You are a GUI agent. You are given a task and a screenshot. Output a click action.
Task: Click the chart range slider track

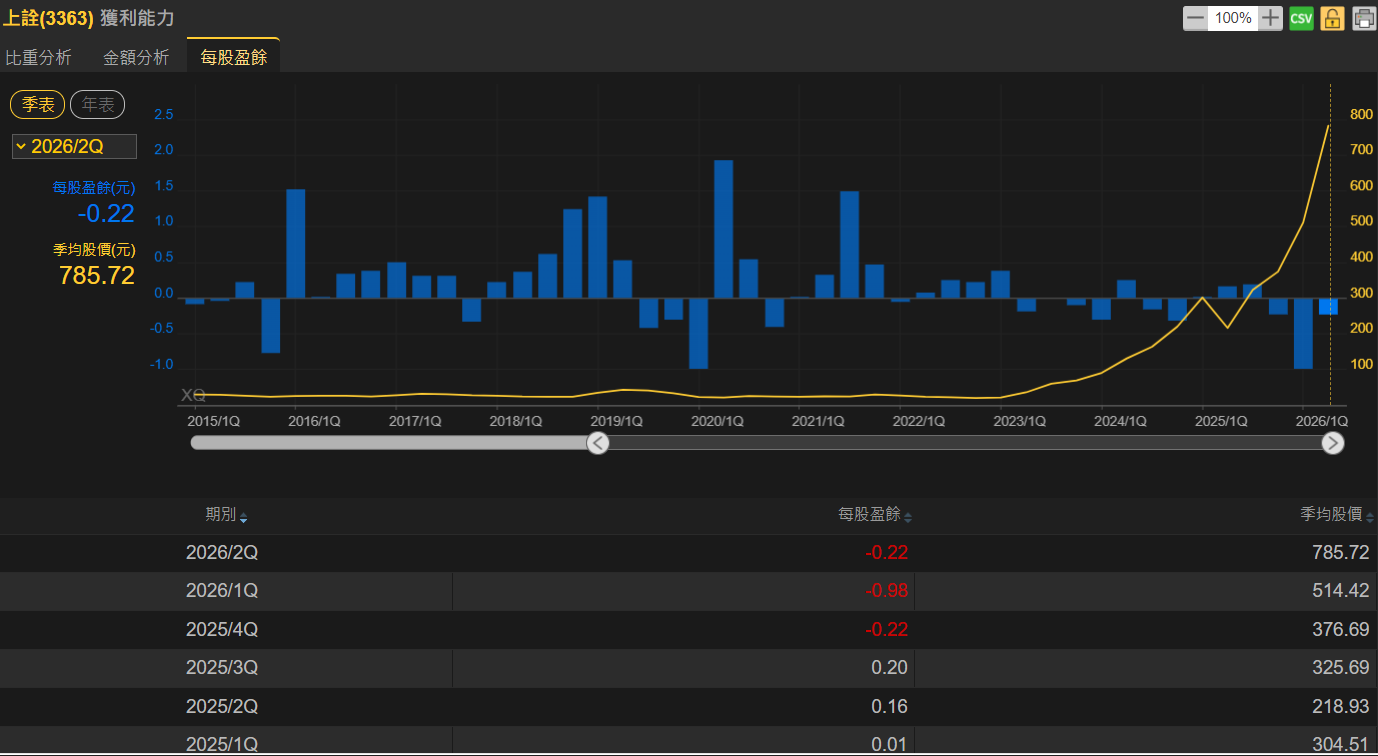[965, 442]
